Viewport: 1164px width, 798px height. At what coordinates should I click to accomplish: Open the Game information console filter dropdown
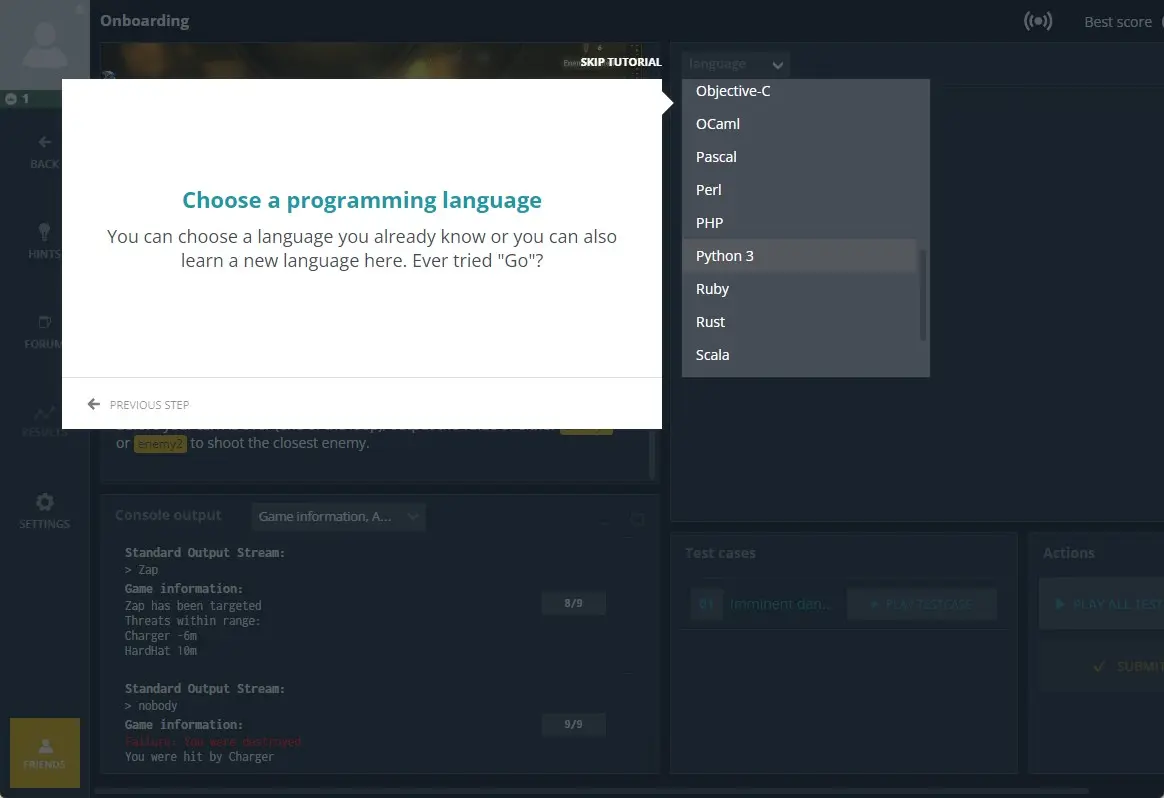tap(339, 517)
